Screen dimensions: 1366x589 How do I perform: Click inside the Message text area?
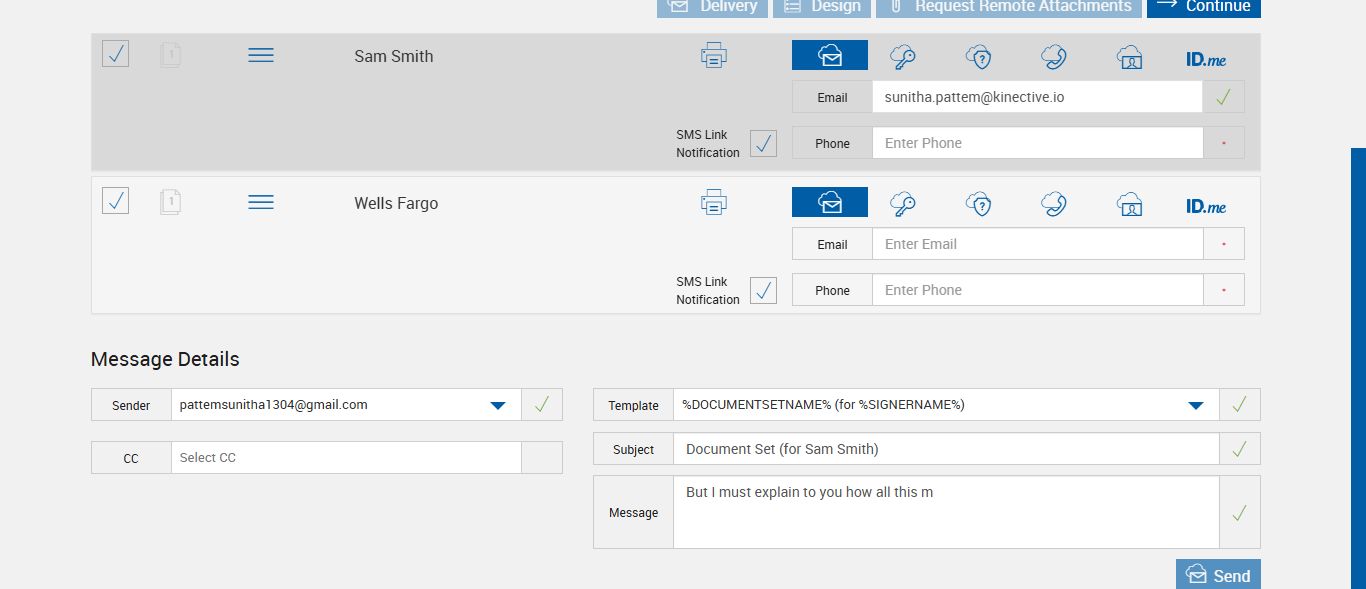[x=946, y=512]
